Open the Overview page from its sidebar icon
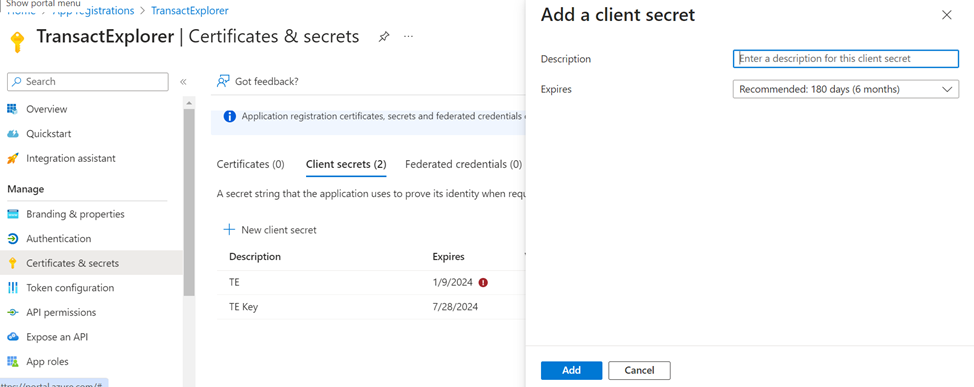 [12, 109]
